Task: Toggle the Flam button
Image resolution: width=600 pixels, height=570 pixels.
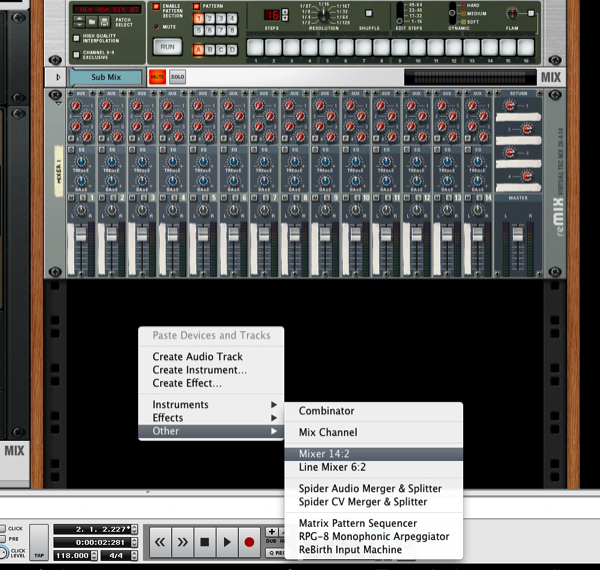Action: [531, 13]
